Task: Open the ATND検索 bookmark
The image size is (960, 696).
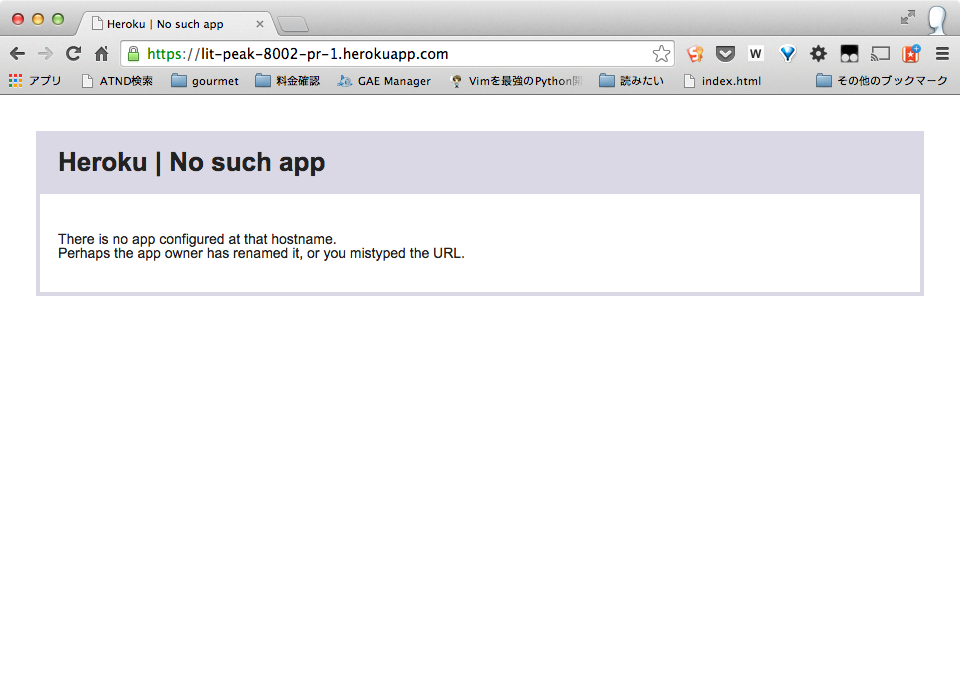Action: pos(118,81)
